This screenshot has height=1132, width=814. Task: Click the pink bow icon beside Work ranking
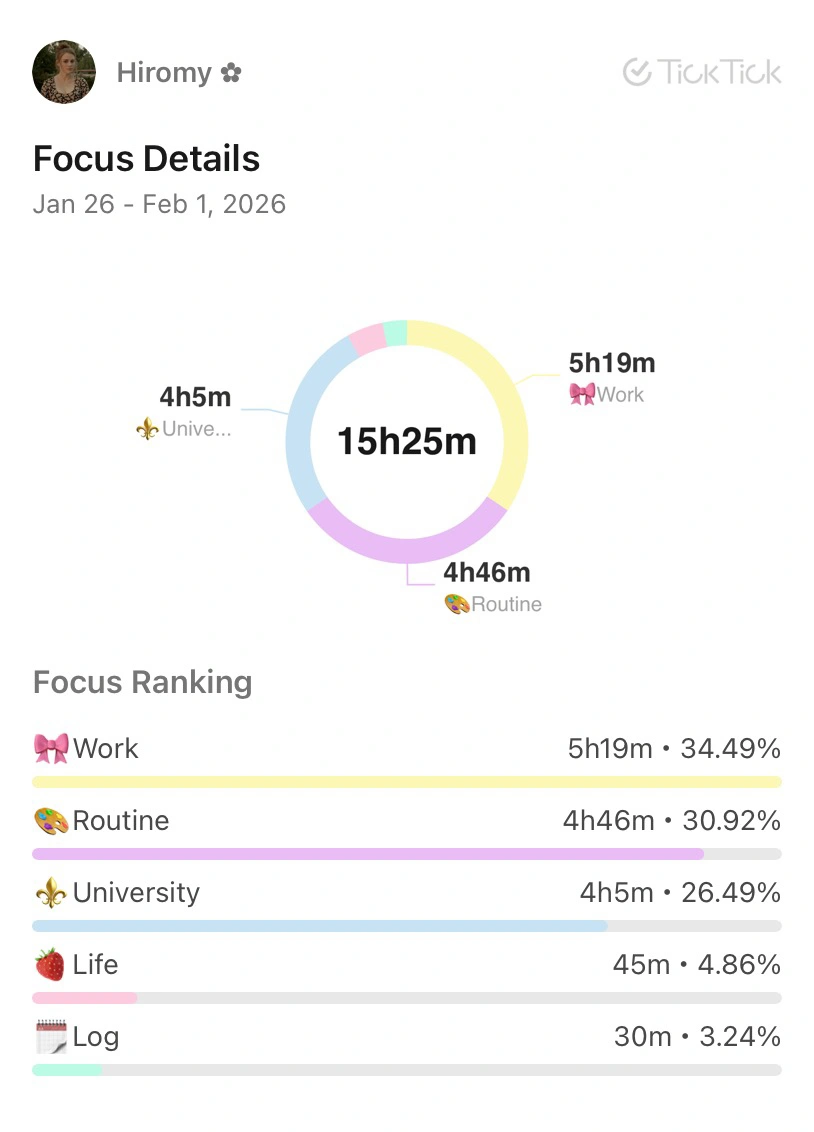(x=51, y=748)
